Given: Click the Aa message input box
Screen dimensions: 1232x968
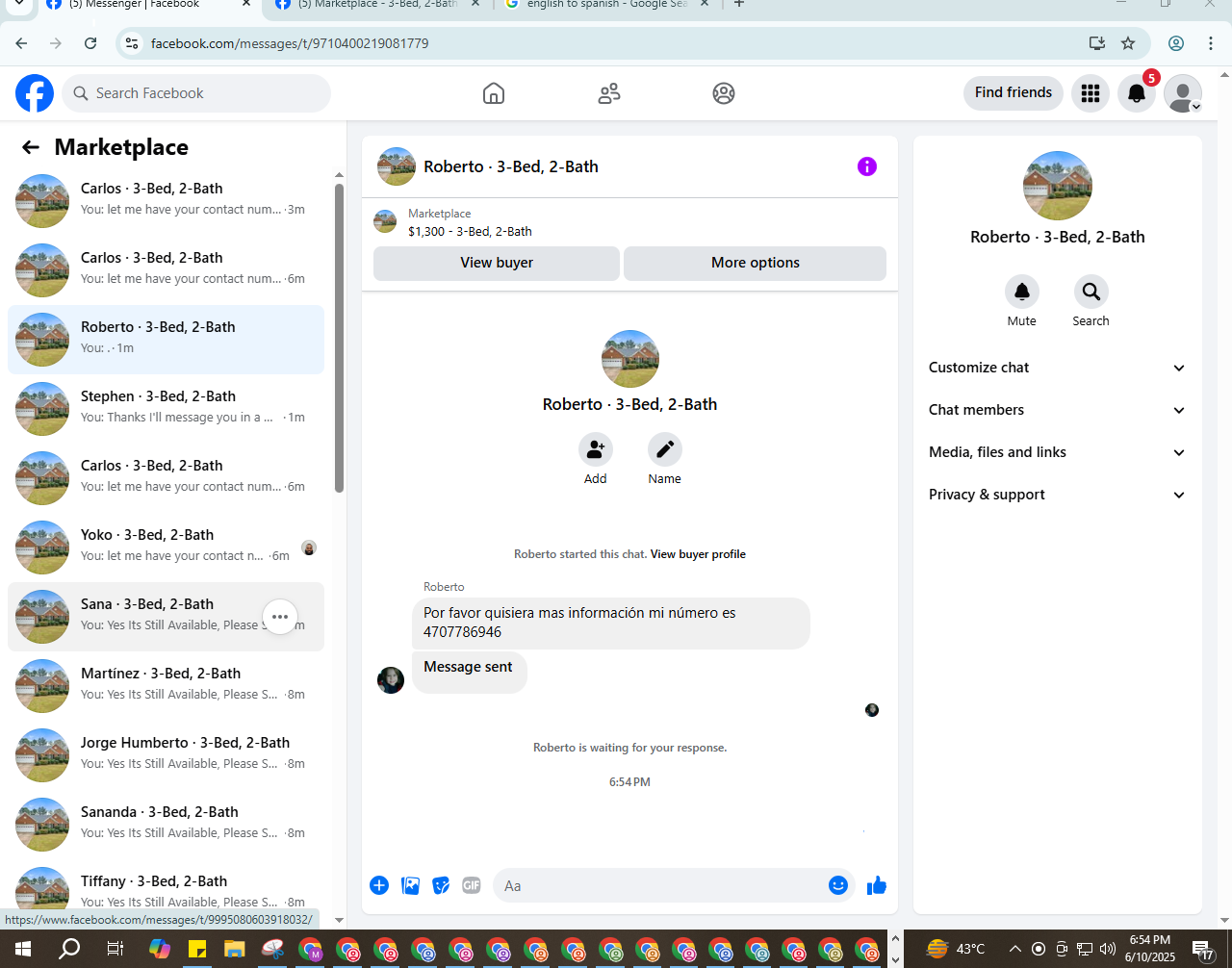Looking at the screenshot, I should [674, 885].
